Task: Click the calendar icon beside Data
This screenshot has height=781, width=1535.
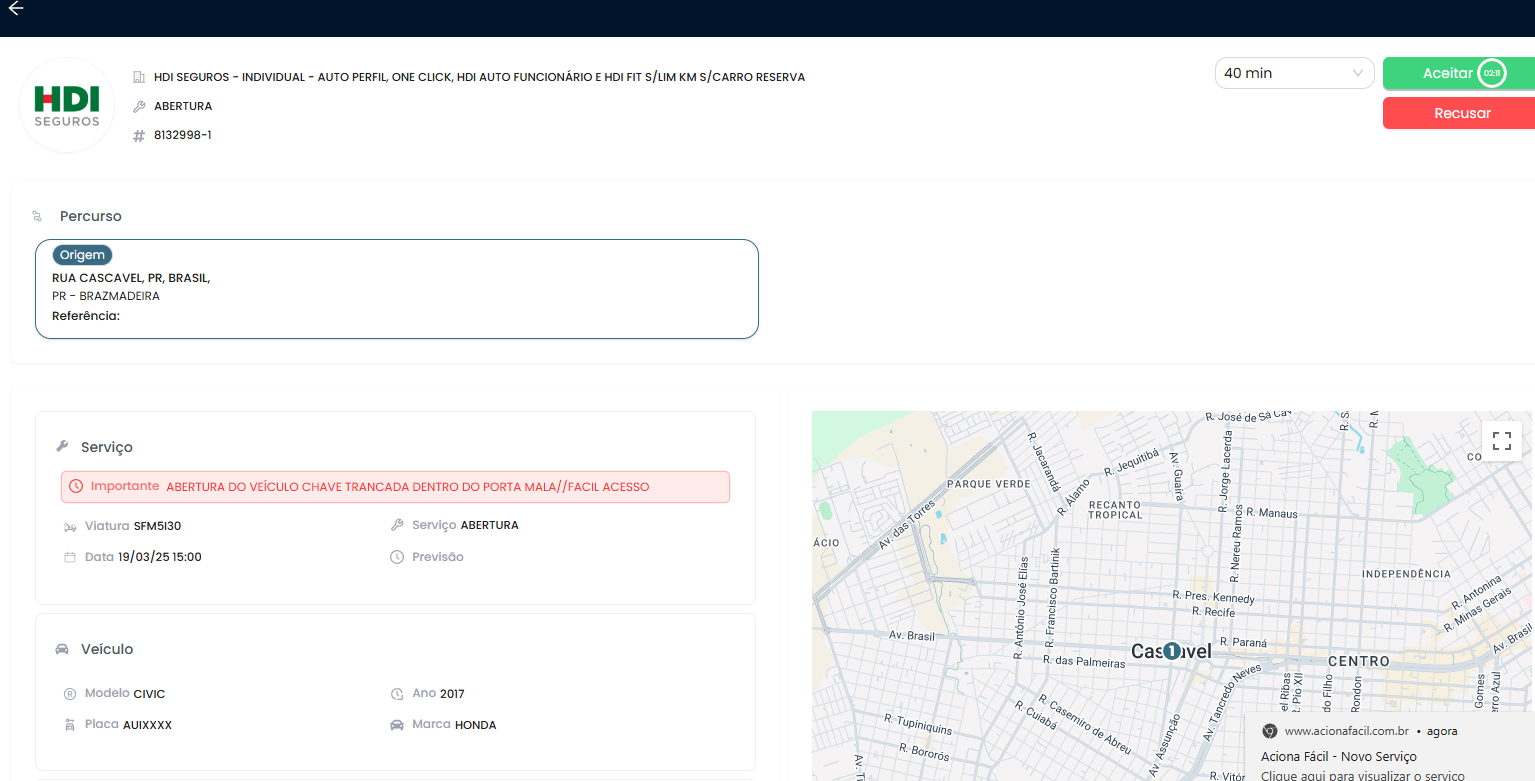Action: (x=70, y=557)
